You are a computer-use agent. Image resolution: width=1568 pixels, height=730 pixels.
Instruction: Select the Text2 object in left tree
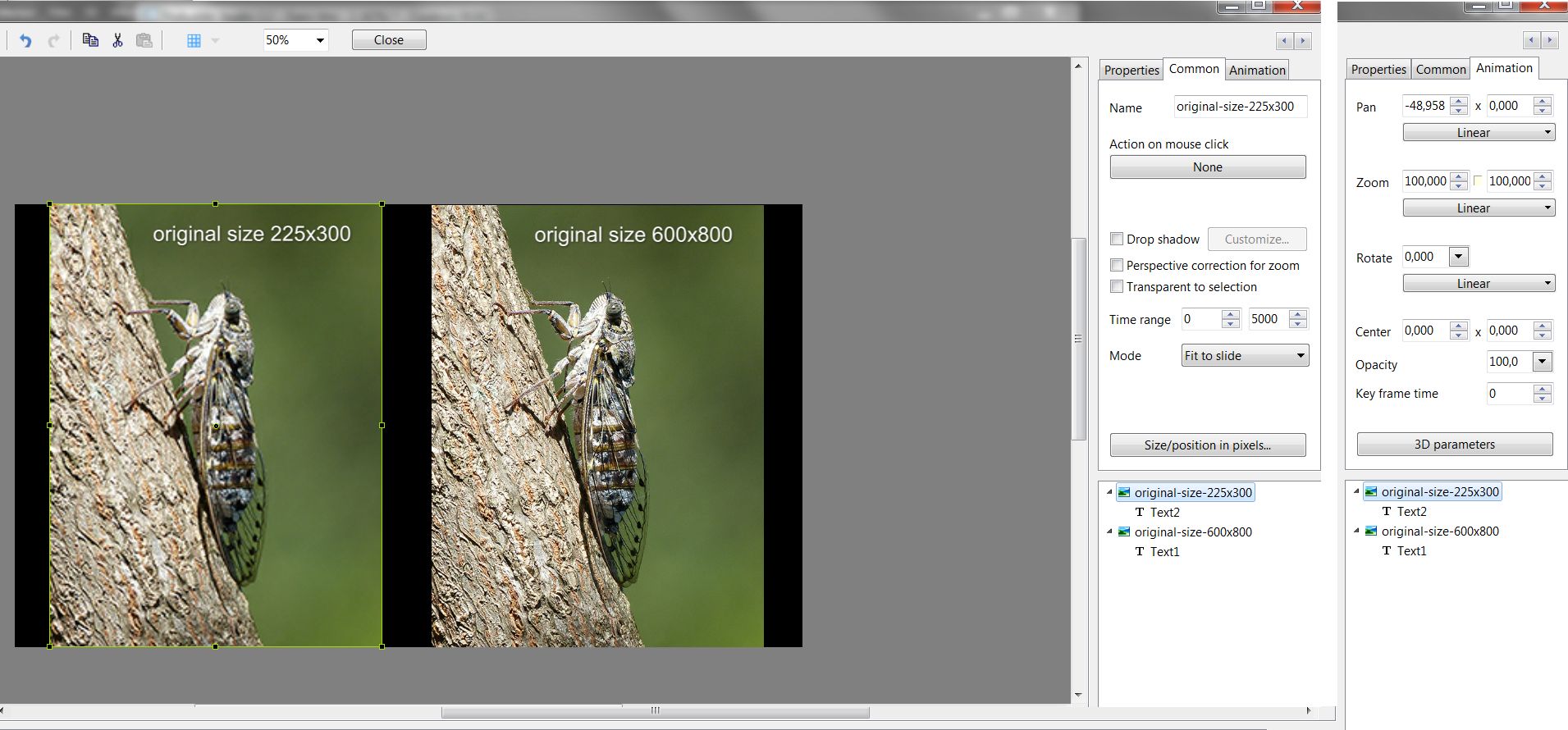(x=1163, y=513)
